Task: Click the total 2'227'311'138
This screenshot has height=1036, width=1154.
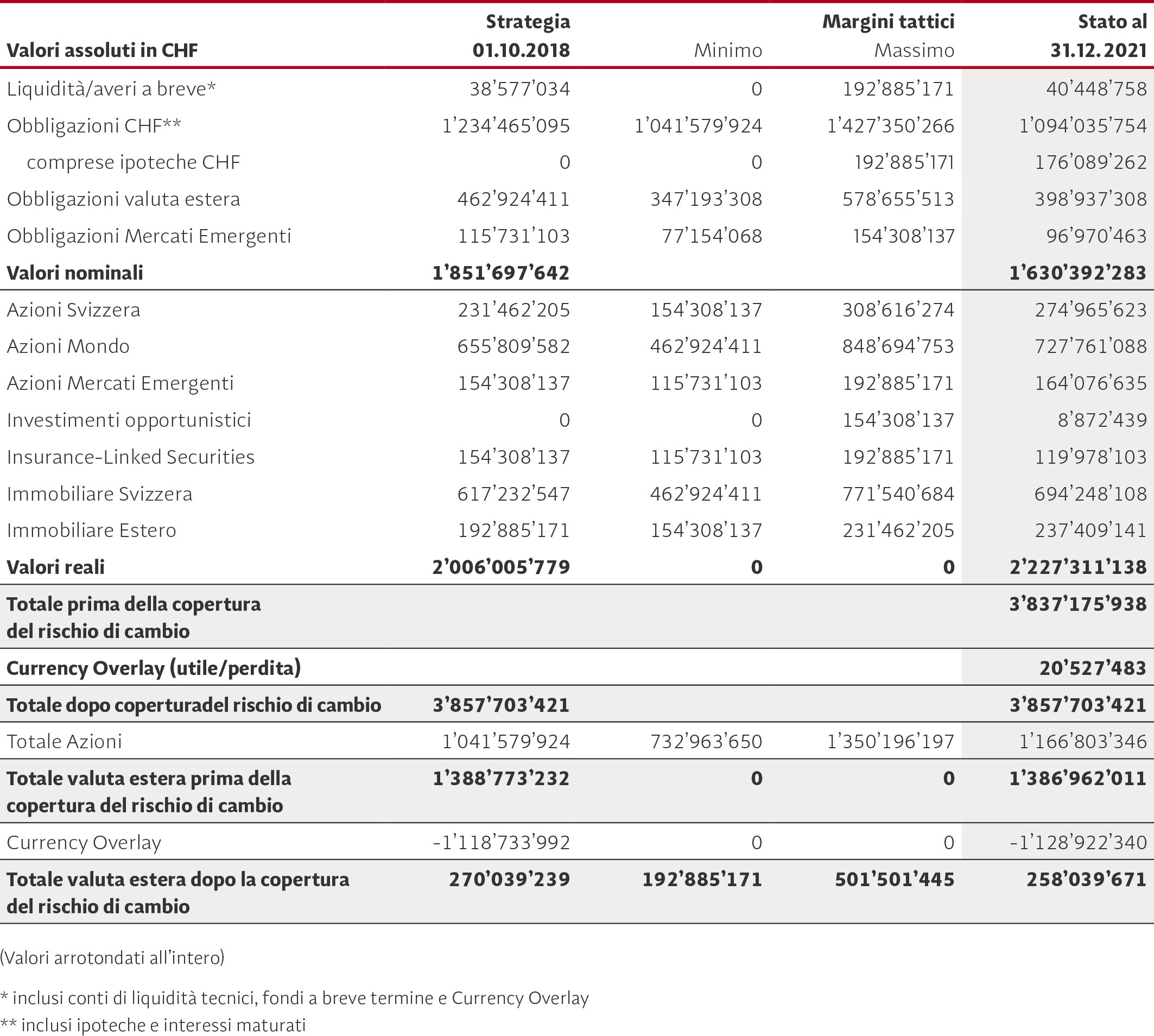Action: tap(1078, 567)
